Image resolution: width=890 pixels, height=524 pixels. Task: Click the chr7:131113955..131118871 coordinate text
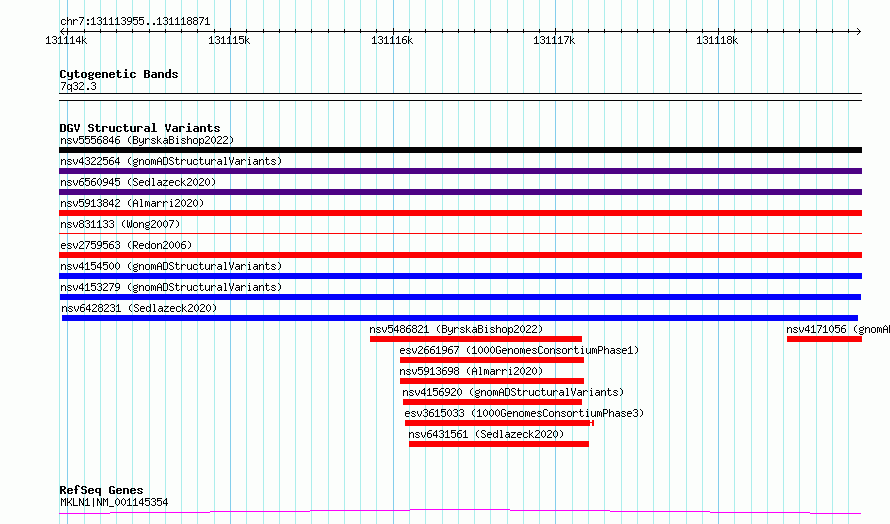[135, 22]
